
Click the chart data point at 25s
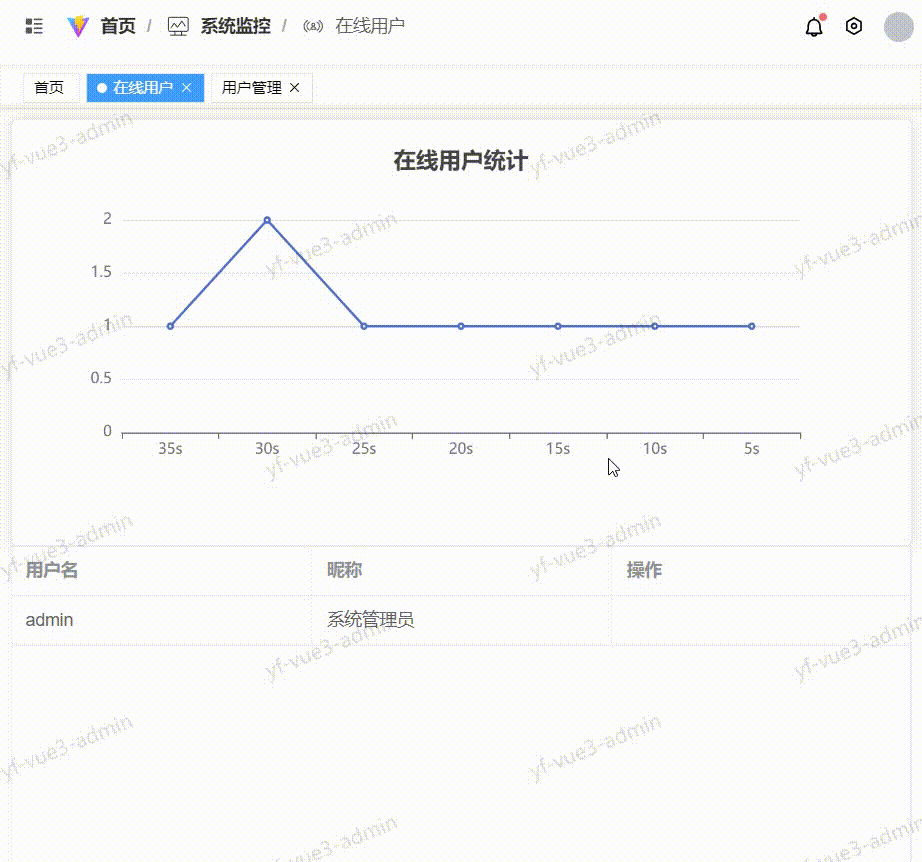coord(364,326)
